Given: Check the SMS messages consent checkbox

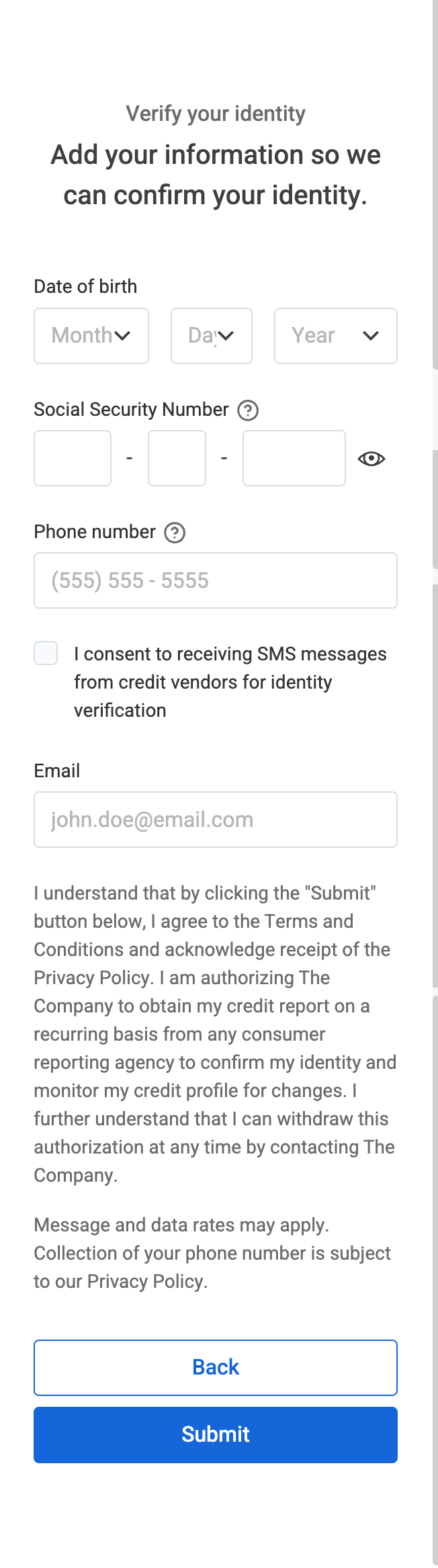Looking at the screenshot, I should pos(46,653).
